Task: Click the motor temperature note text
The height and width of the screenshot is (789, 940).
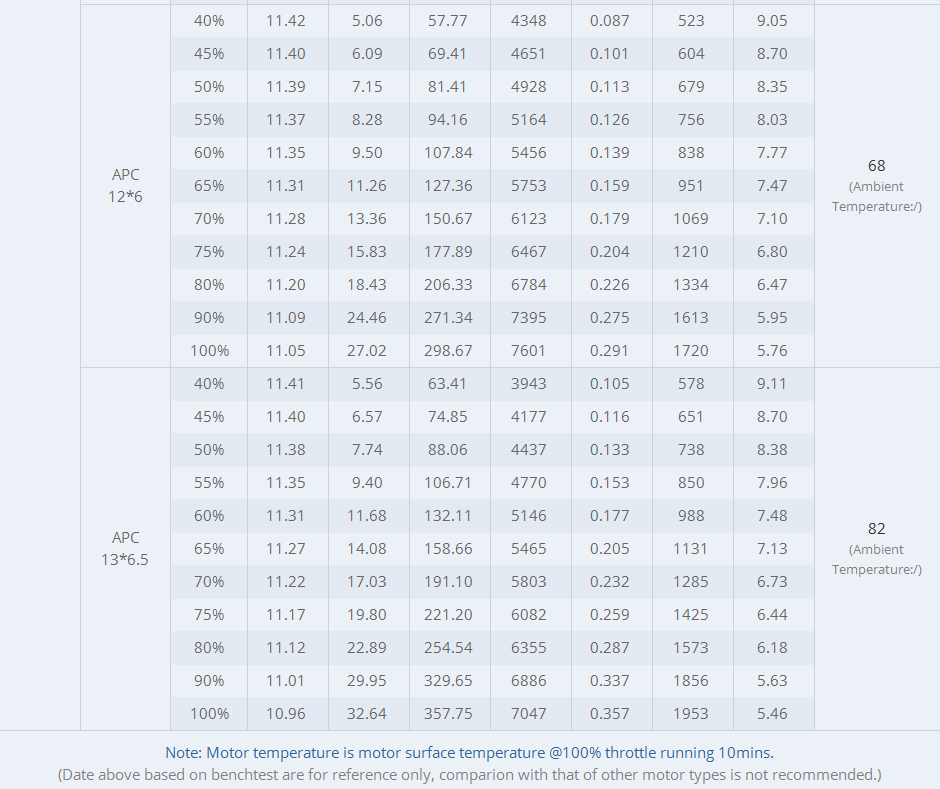Action: [x=469, y=752]
